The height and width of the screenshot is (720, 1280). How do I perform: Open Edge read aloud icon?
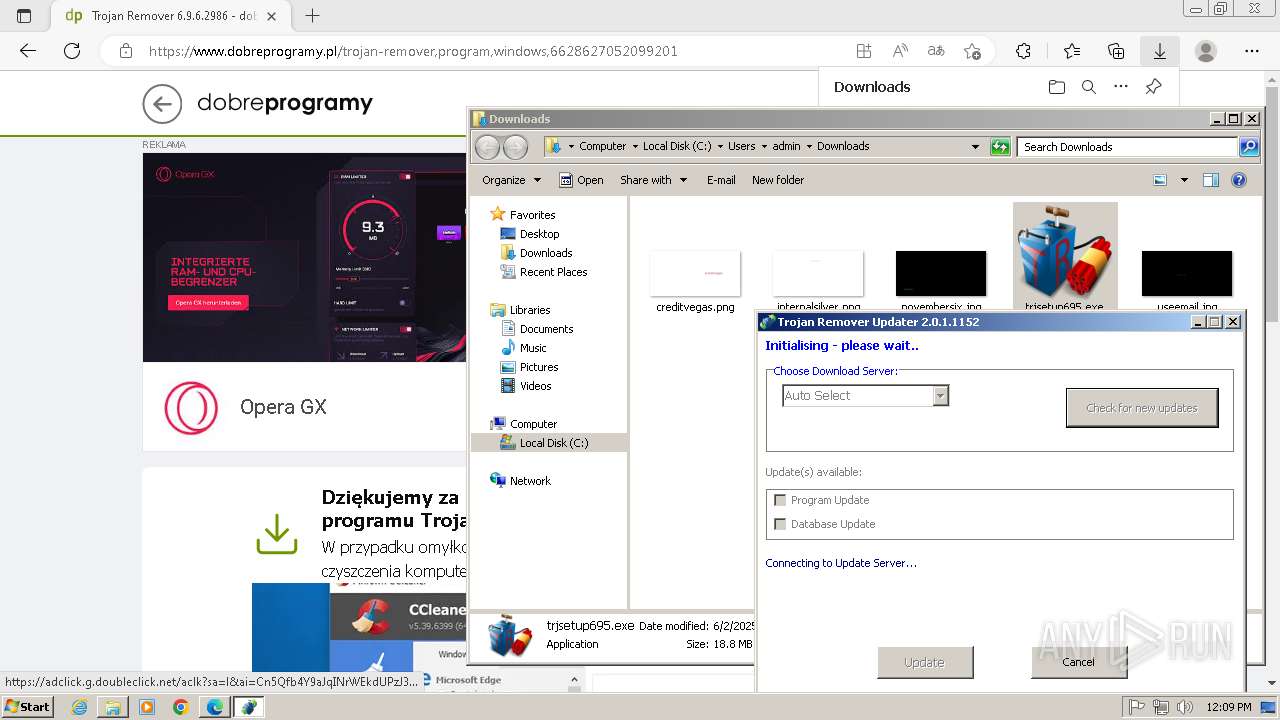tap(900, 51)
